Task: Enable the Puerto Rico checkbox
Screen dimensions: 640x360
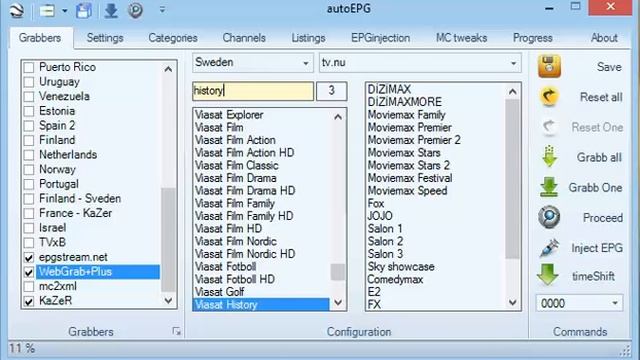Action: tap(29, 67)
